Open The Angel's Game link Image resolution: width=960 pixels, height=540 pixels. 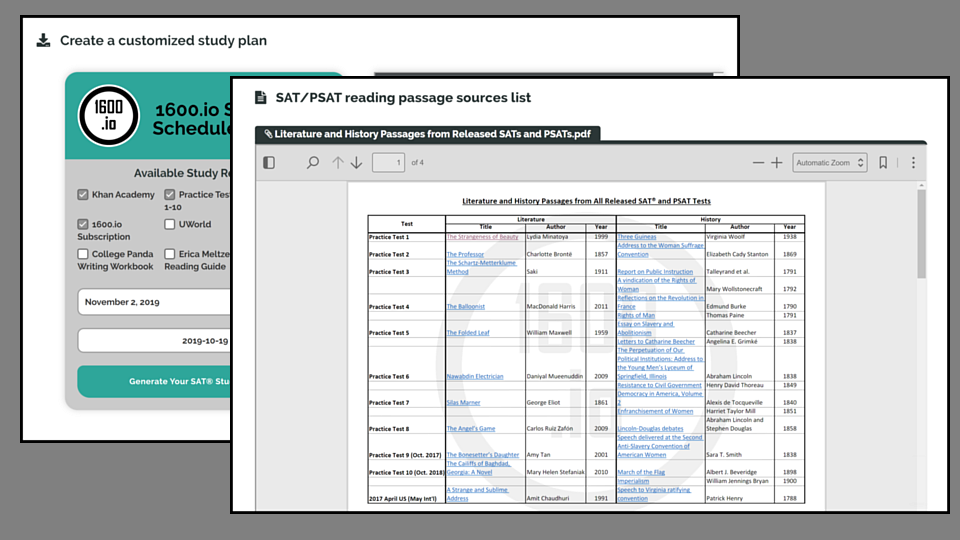(470, 429)
